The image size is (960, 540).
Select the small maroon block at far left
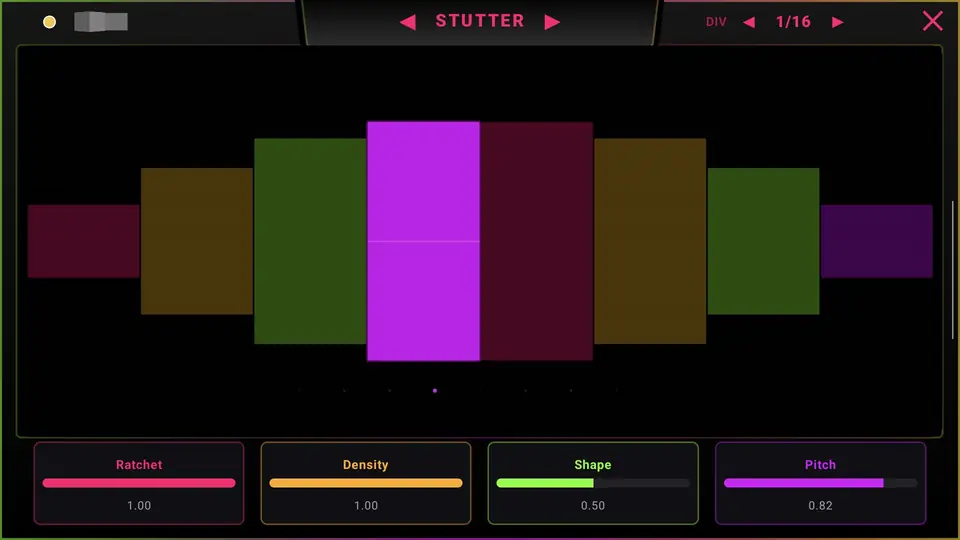point(84,241)
